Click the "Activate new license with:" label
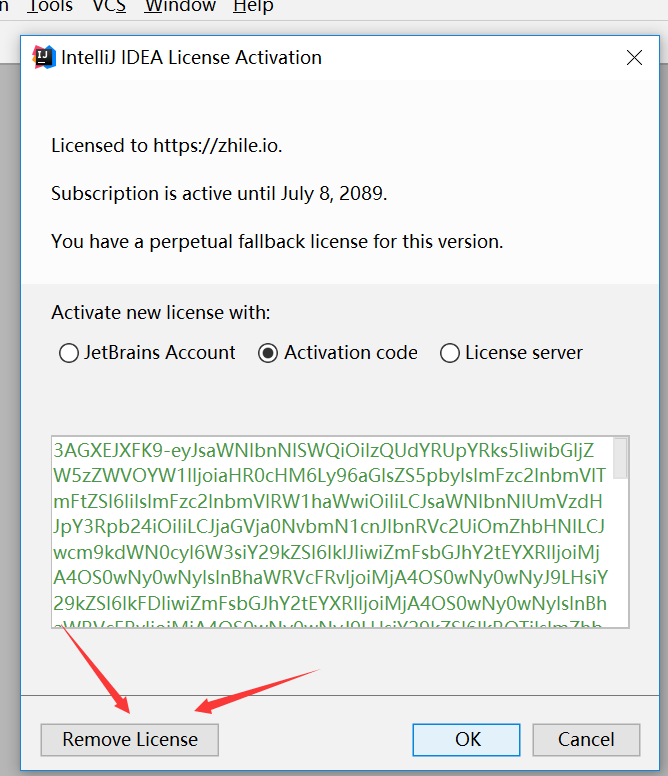Viewport: 668px width, 776px height. 160,312
